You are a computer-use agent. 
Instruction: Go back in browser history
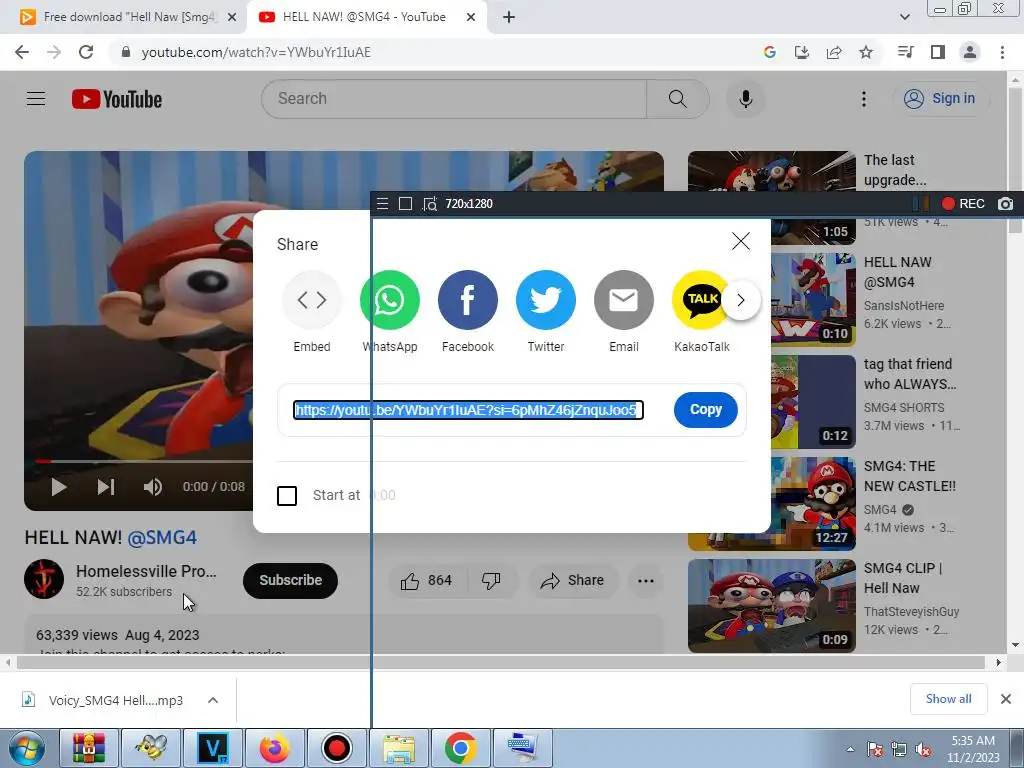click(x=22, y=52)
